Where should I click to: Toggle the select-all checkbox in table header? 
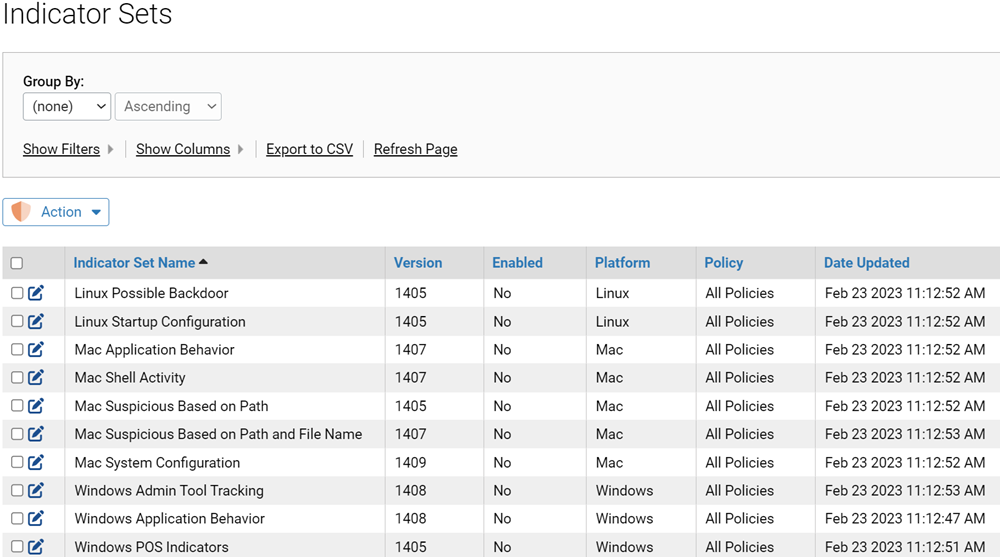click(x=17, y=263)
